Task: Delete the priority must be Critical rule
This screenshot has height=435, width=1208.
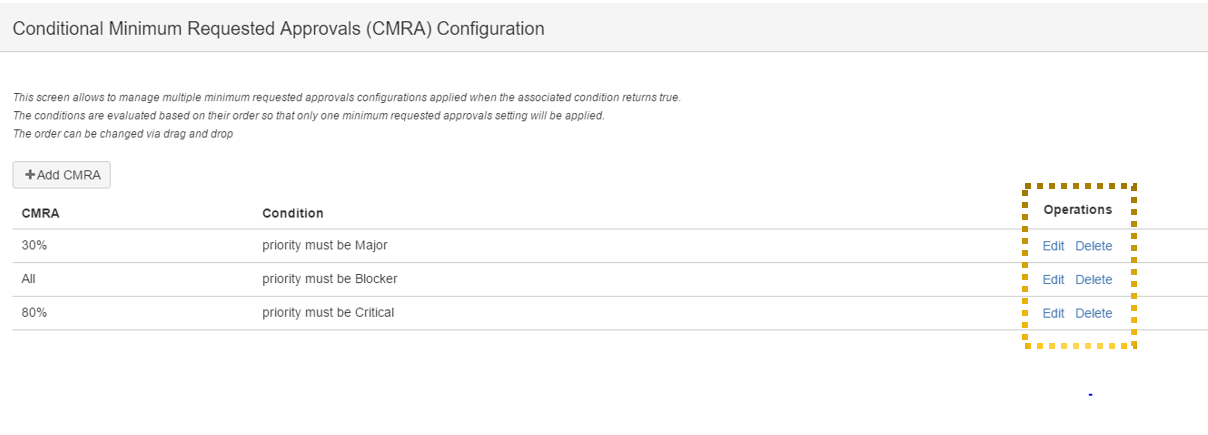Action: point(1093,313)
